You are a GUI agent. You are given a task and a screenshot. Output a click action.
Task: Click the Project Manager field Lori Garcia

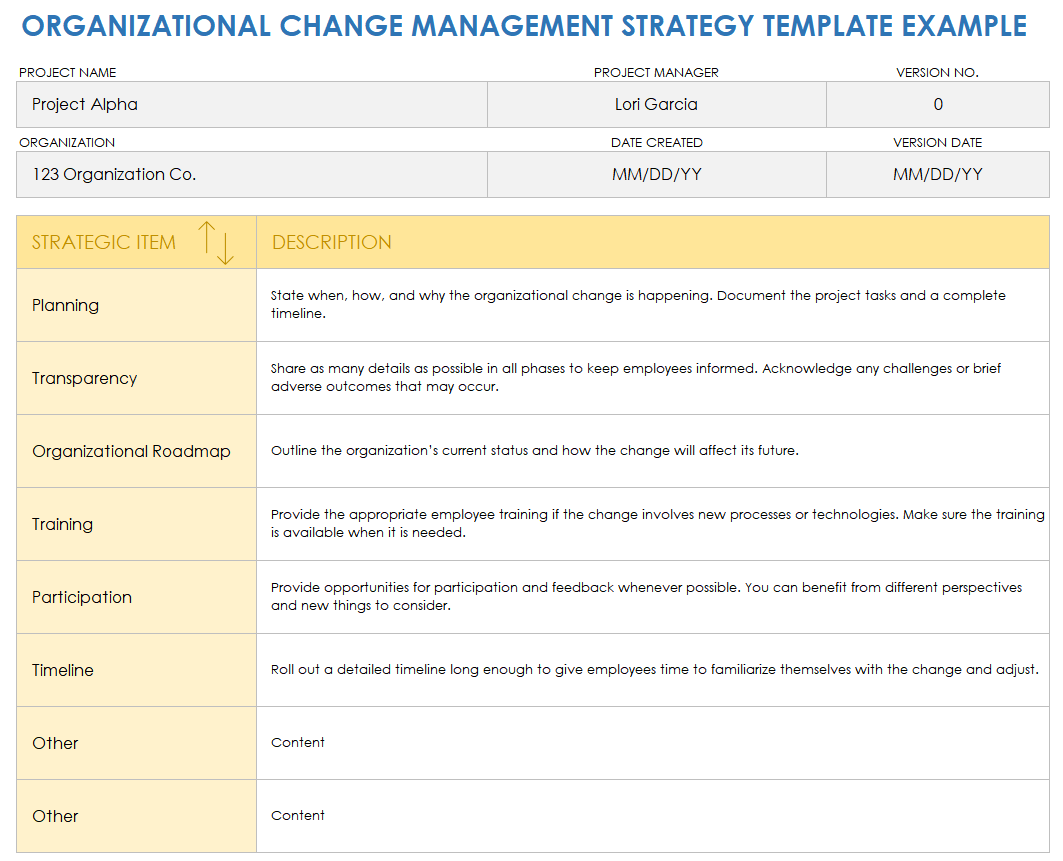[656, 105]
